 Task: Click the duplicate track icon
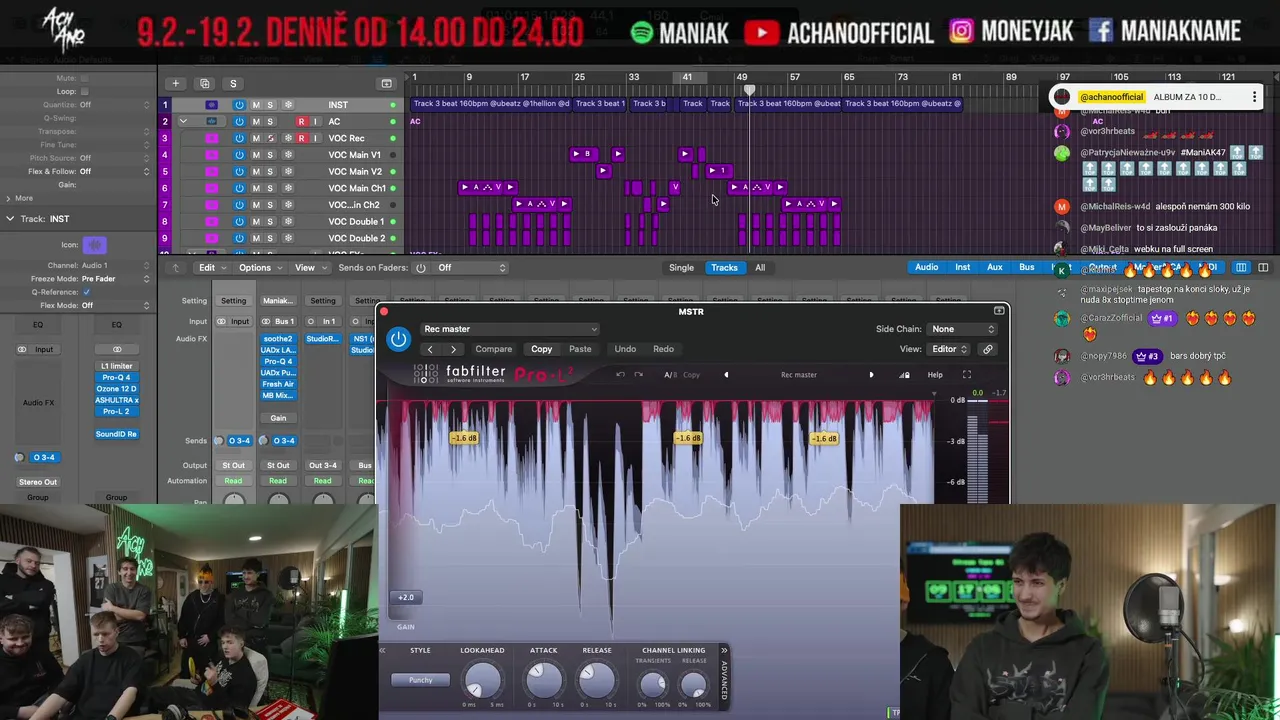click(204, 84)
